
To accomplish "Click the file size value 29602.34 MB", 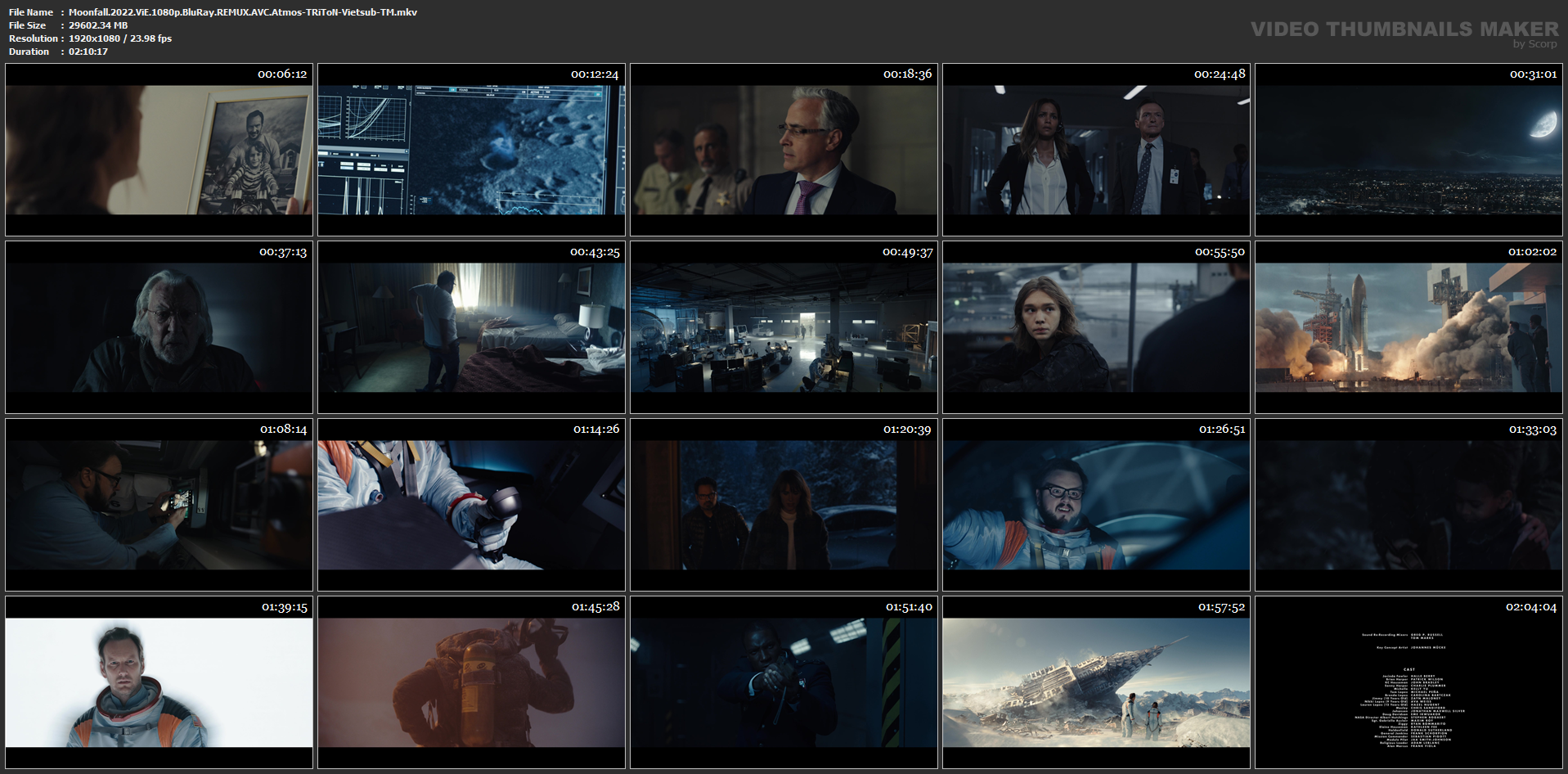I will (98, 25).
